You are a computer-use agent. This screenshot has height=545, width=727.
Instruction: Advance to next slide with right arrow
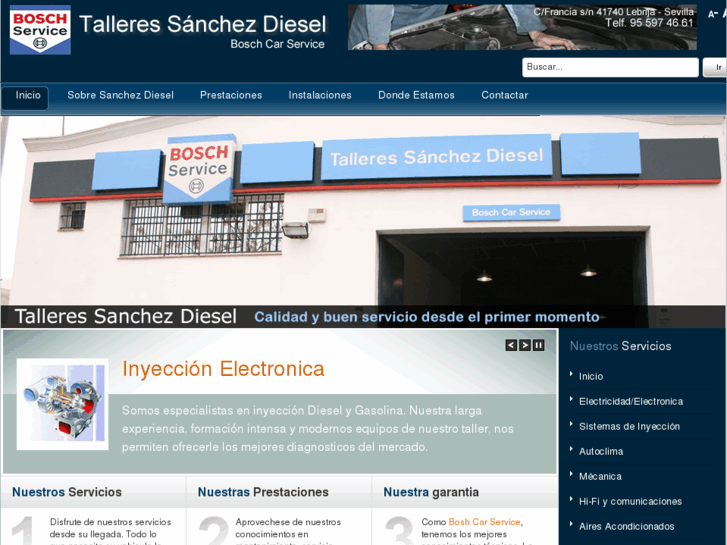click(525, 345)
